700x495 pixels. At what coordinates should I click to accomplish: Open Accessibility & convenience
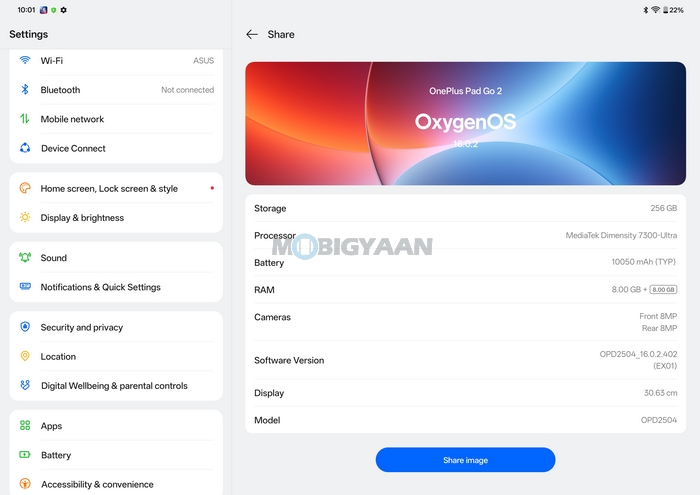tap(116, 484)
